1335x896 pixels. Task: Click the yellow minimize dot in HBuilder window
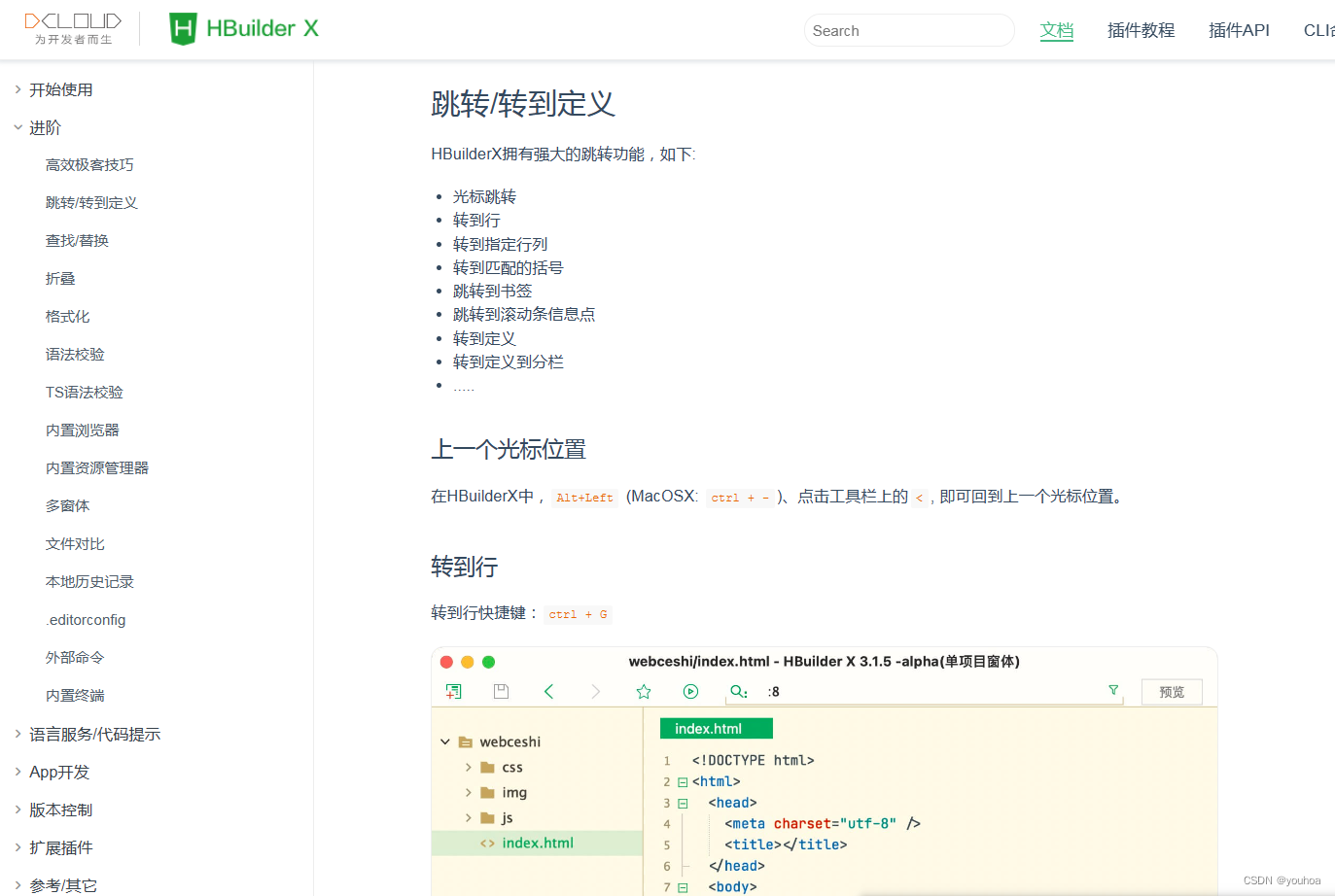point(468,662)
